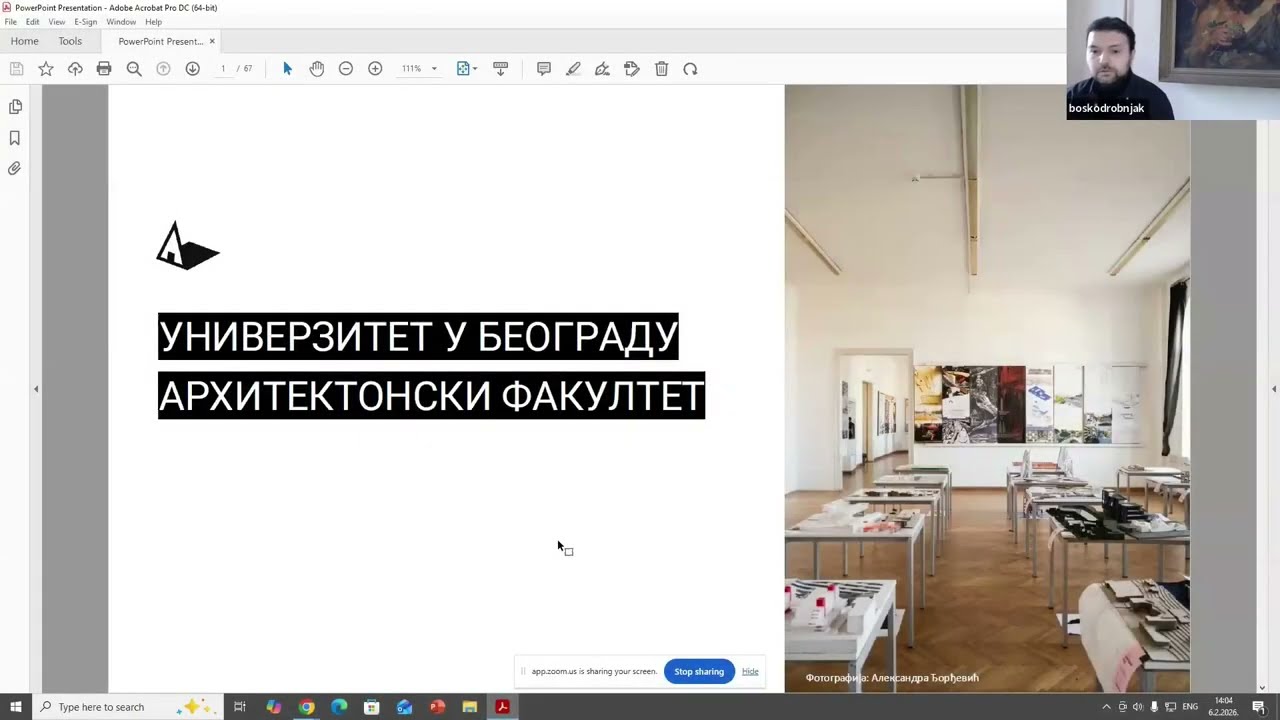Open Google Chrome from the taskbar
The width and height of the screenshot is (1280, 720).
pyautogui.click(x=306, y=707)
